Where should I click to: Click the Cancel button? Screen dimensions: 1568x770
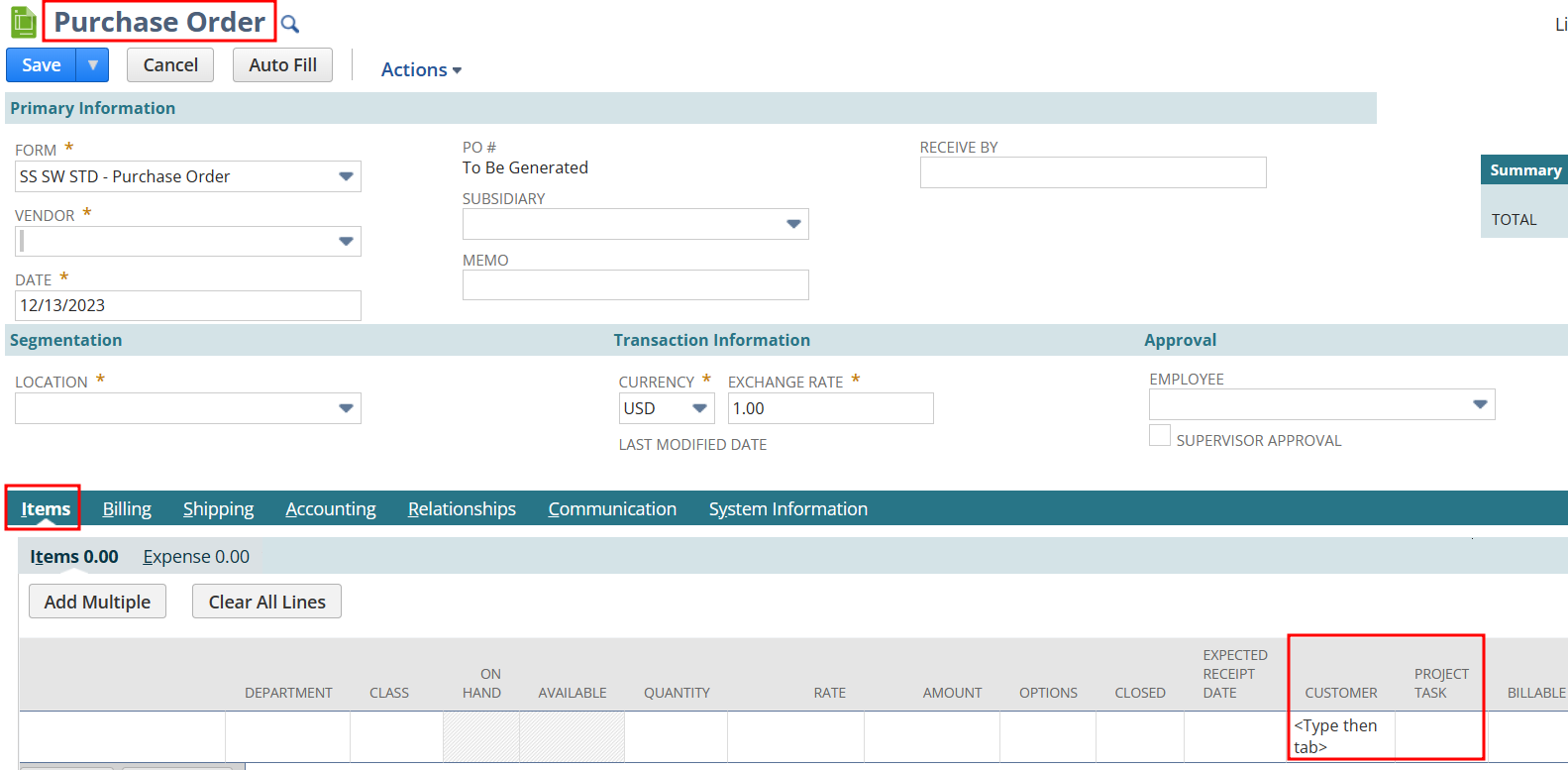pyautogui.click(x=170, y=65)
